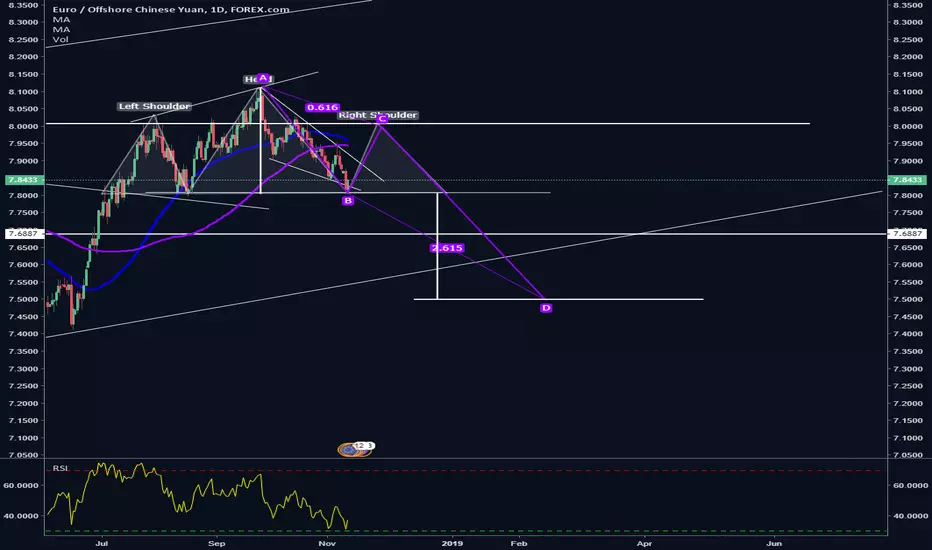Click the Sep label on time axis
Screen dimensions: 932x550
point(217,543)
